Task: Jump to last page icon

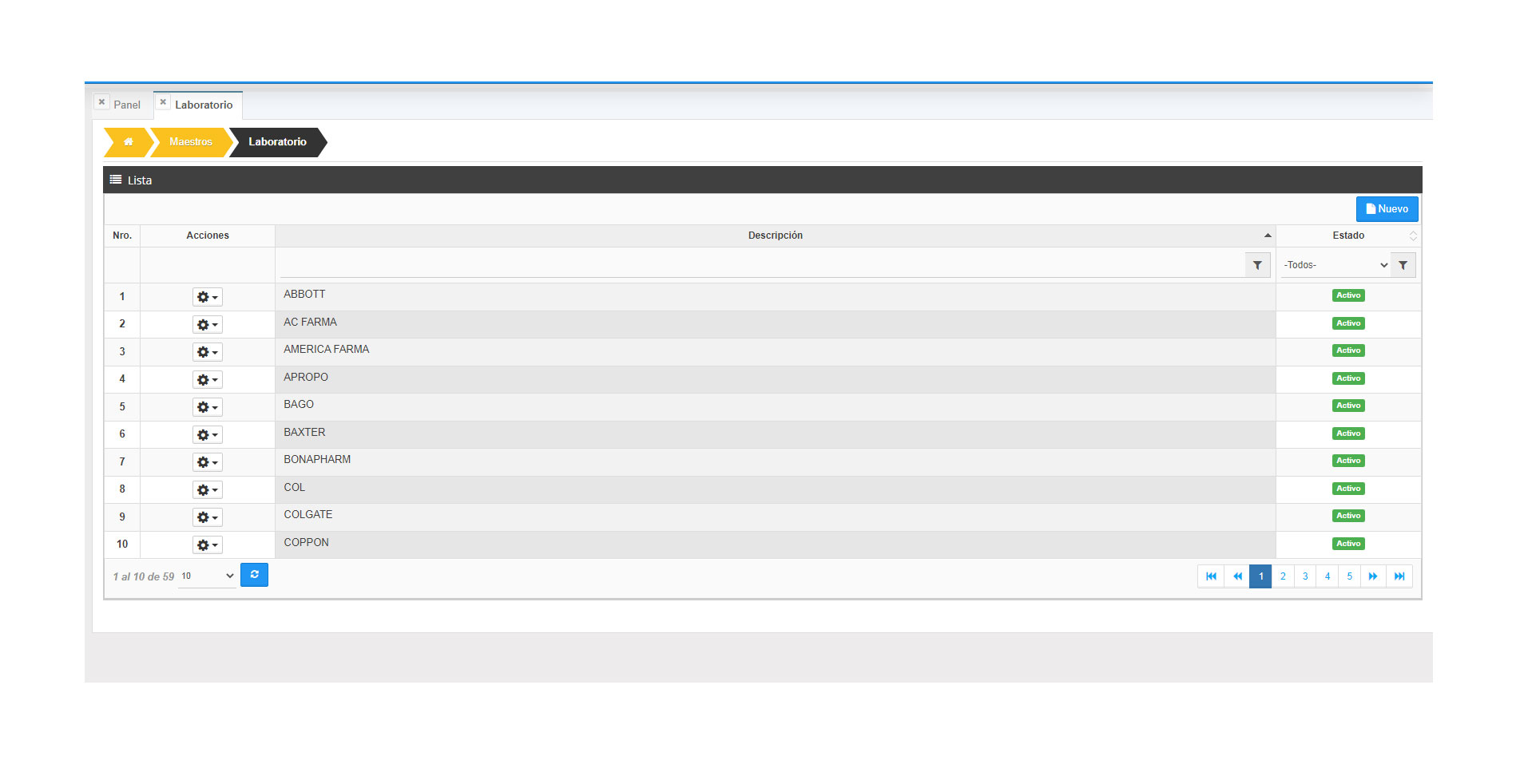Action: tap(1399, 576)
